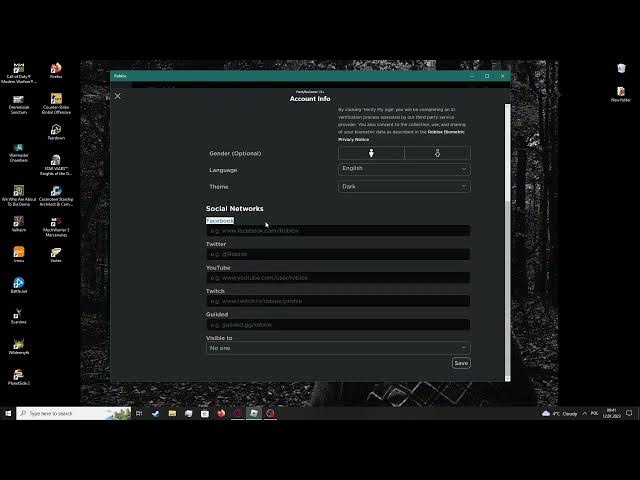This screenshot has height=480, width=640.
Task: Open Task View from the taskbar
Action: [139, 413]
